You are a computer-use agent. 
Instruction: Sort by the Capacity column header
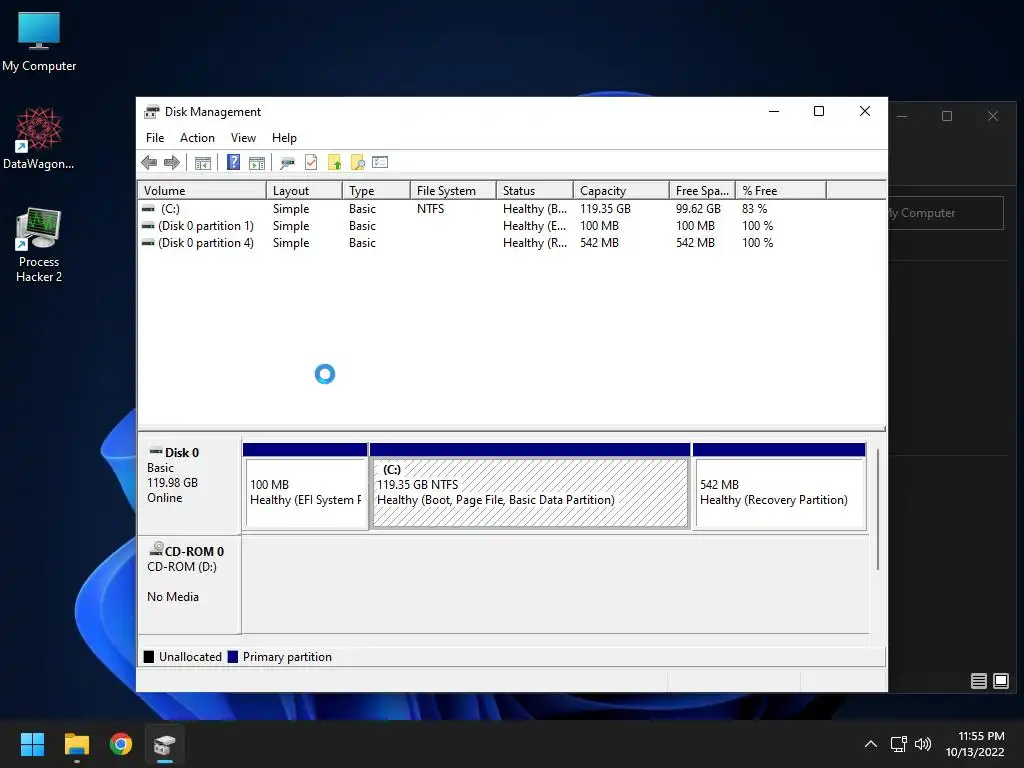tap(621, 191)
